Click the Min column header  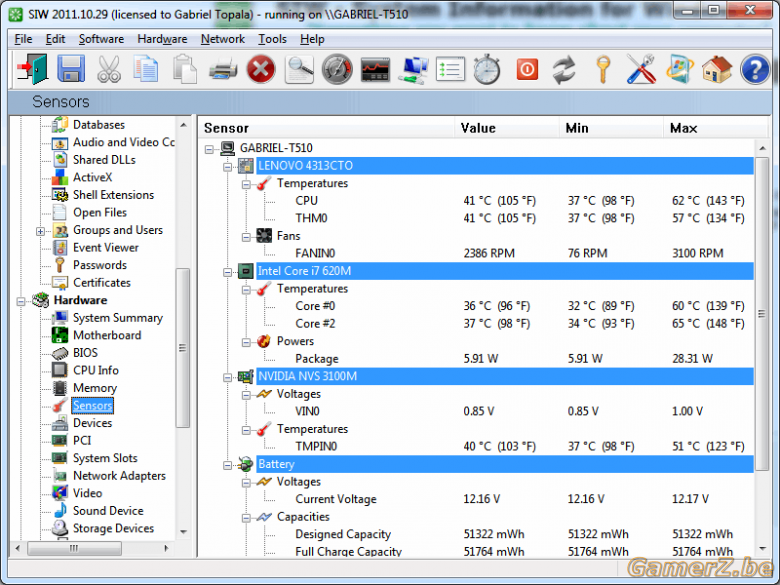pyautogui.click(x=611, y=128)
